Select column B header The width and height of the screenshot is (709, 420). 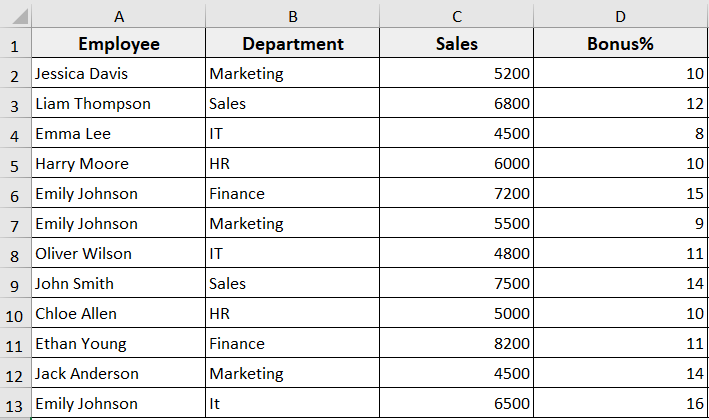pos(292,15)
